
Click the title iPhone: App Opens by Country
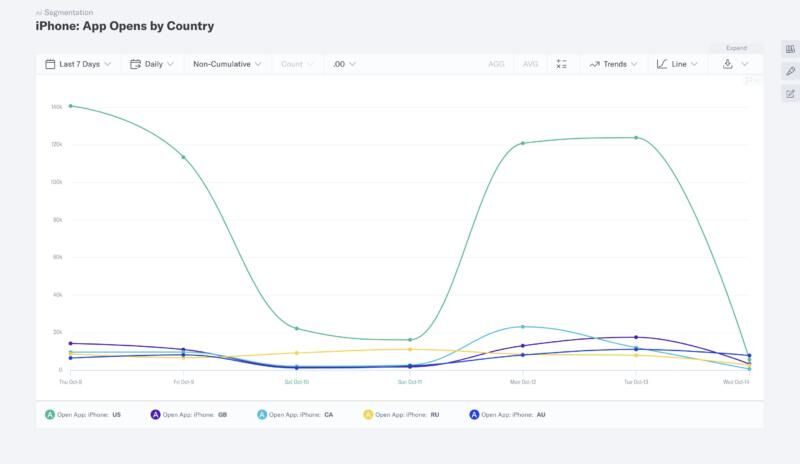point(125,26)
